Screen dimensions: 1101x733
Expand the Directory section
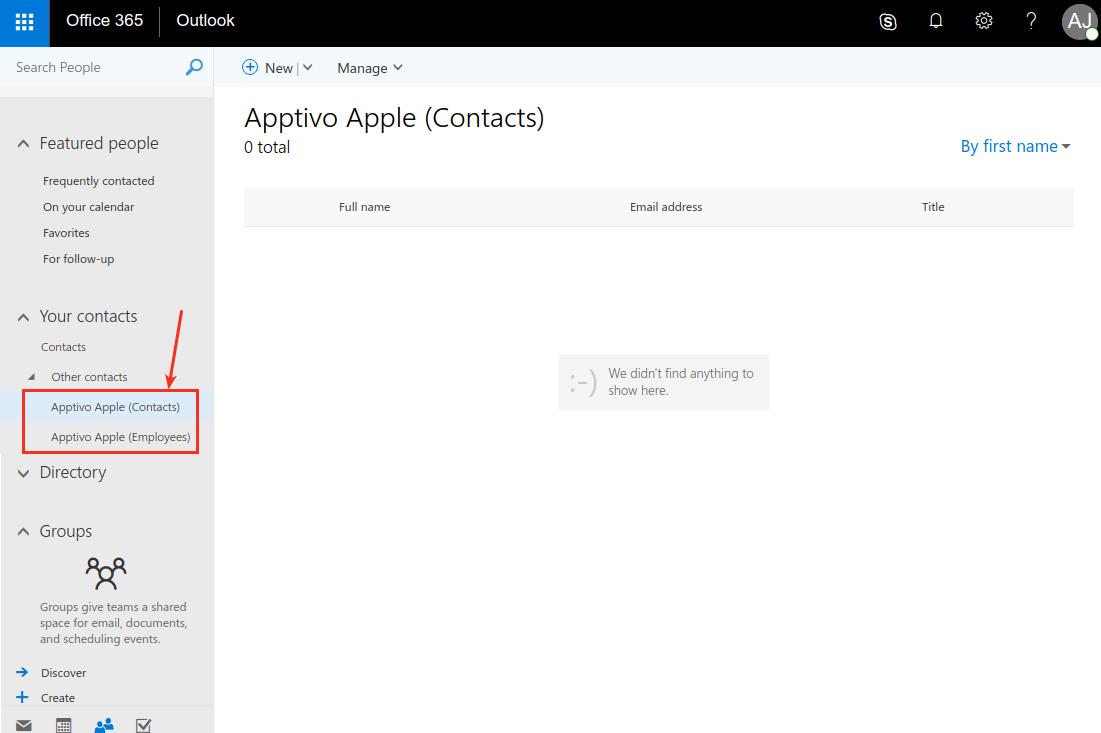coord(23,473)
